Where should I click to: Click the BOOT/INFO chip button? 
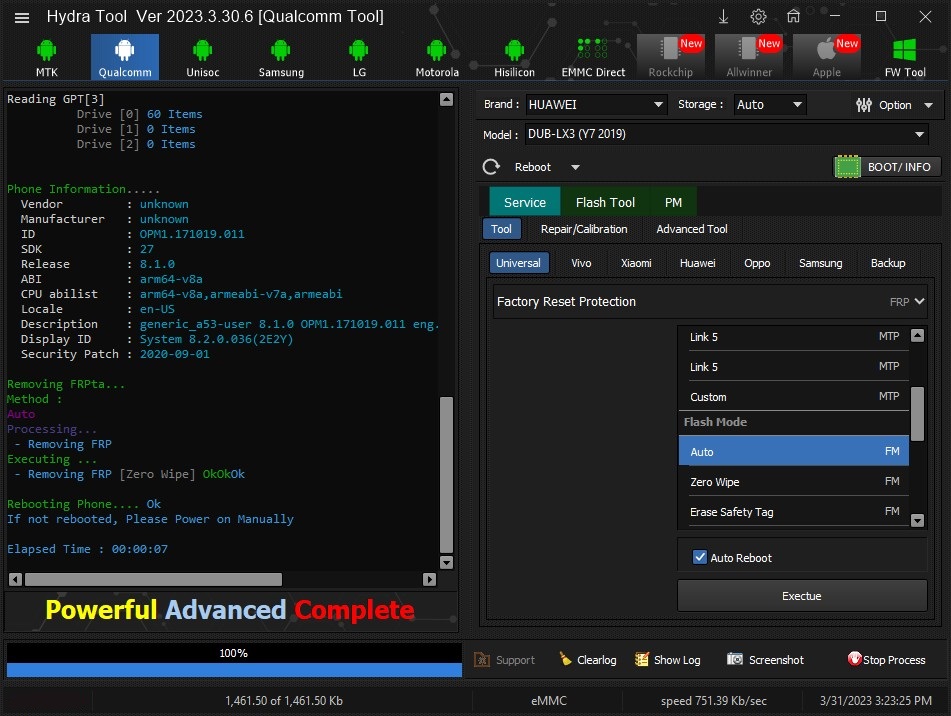click(887, 167)
